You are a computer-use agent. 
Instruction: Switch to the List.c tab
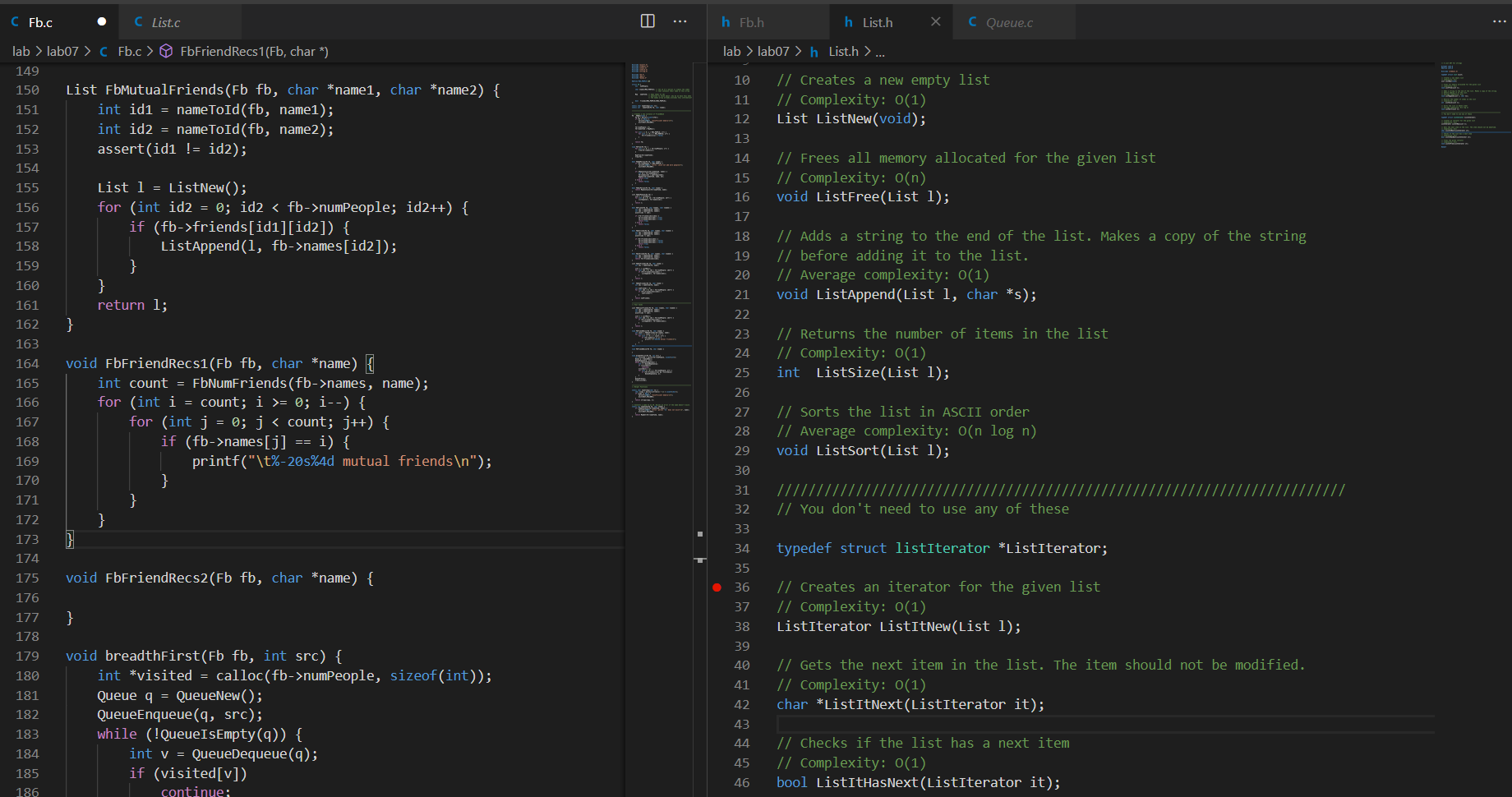pyautogui.click(x=168, y=22)
